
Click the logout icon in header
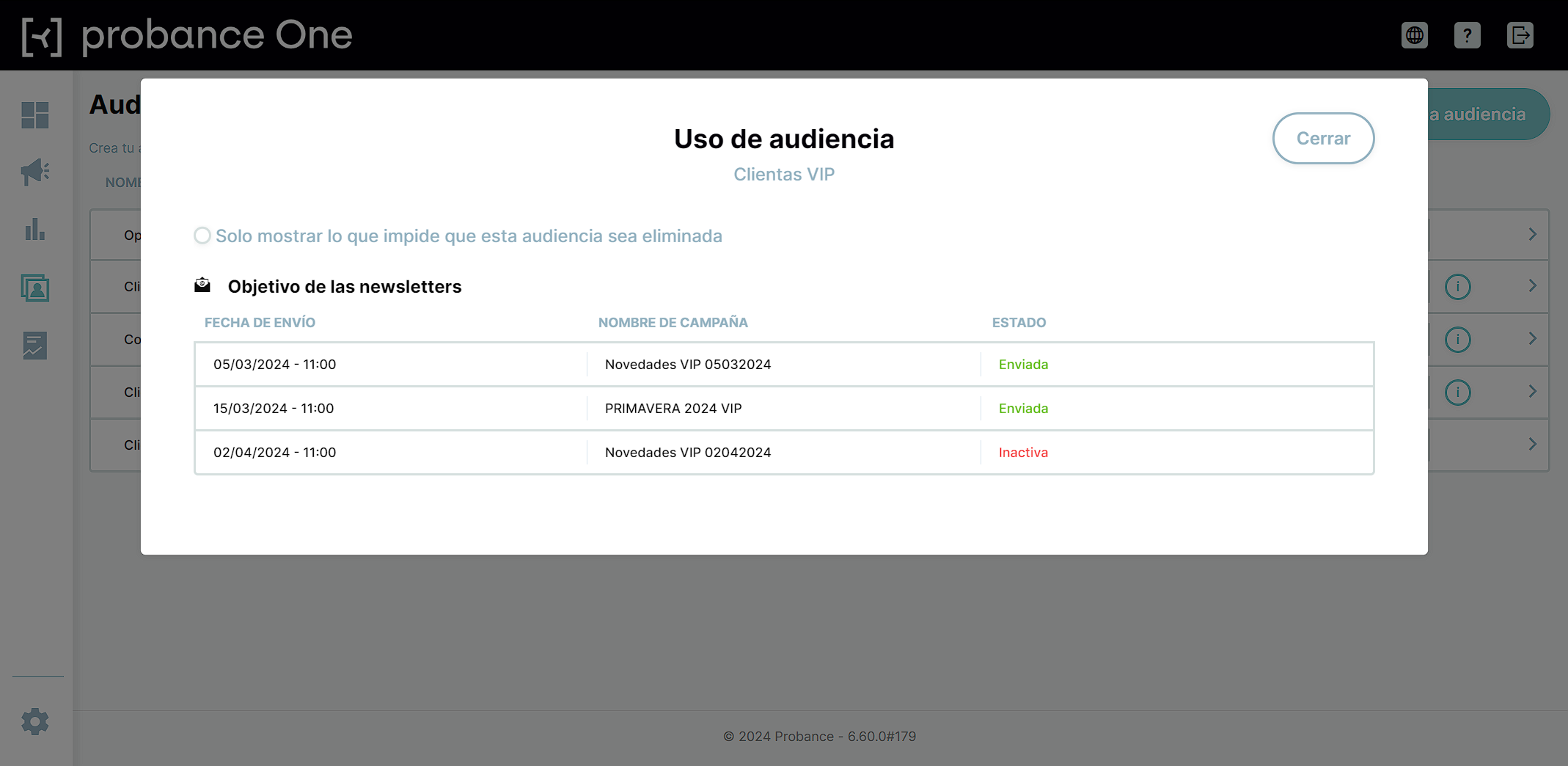tap(1520, 35)
